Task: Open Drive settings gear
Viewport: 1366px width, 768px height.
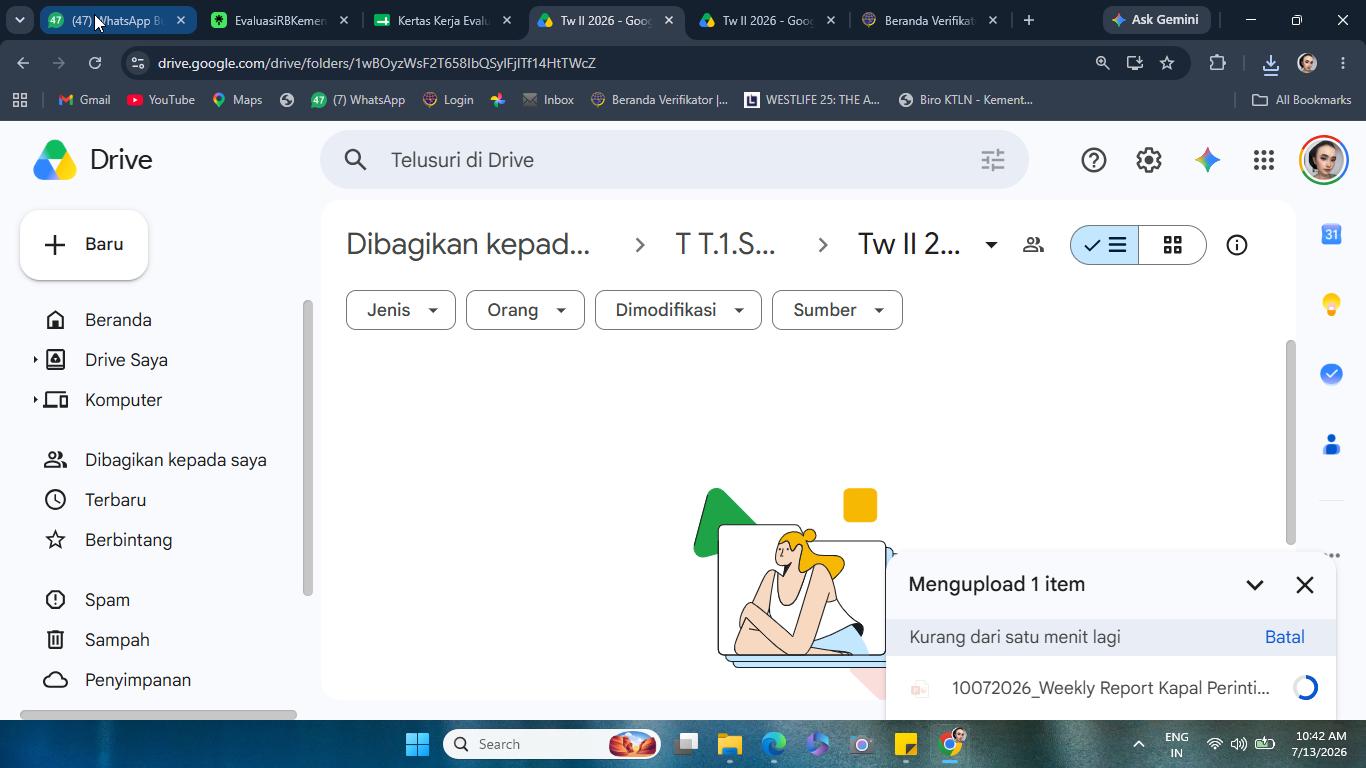Action: pyautogui.click(x=1149, y=160)
